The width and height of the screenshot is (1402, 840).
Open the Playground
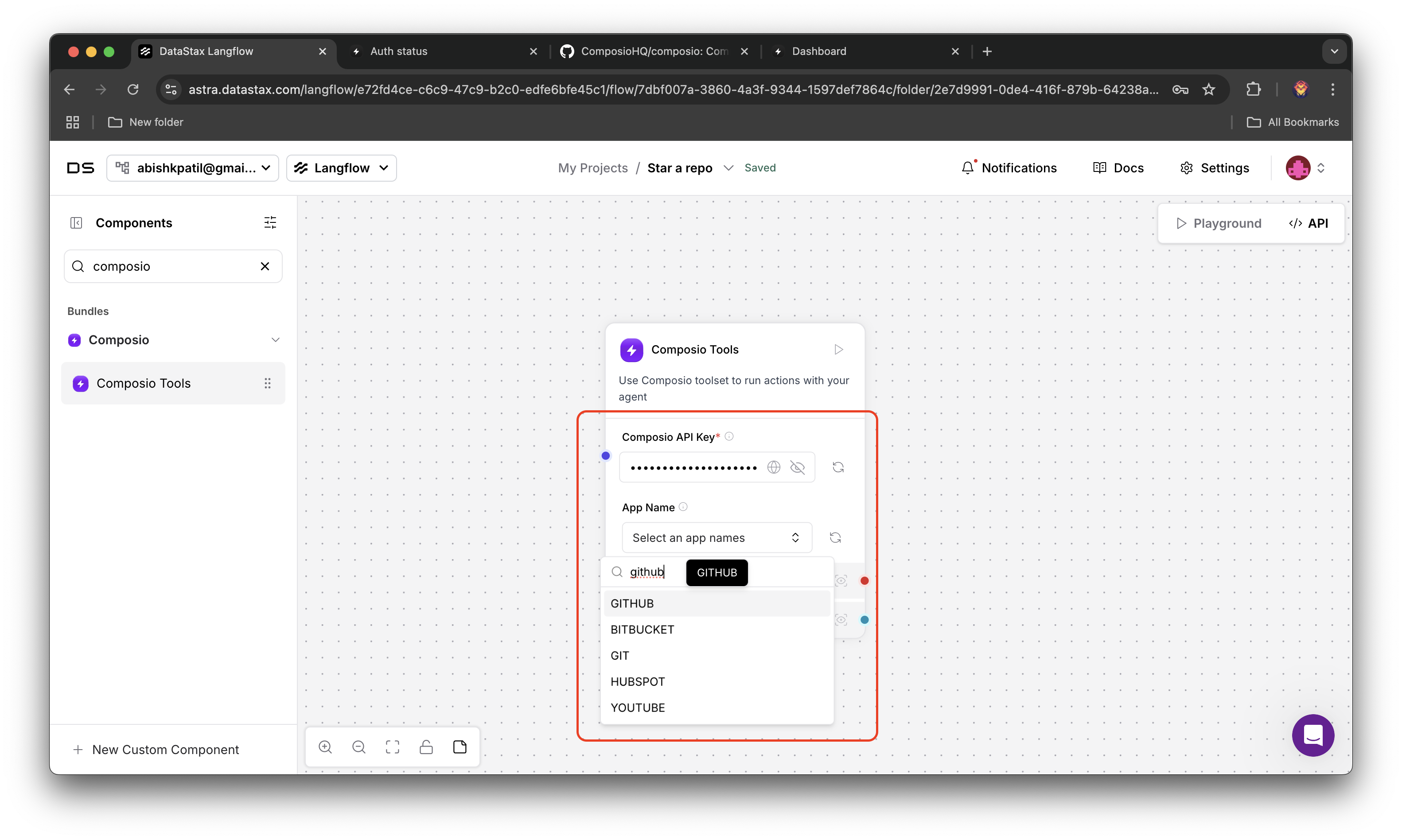coord(1218,223)
